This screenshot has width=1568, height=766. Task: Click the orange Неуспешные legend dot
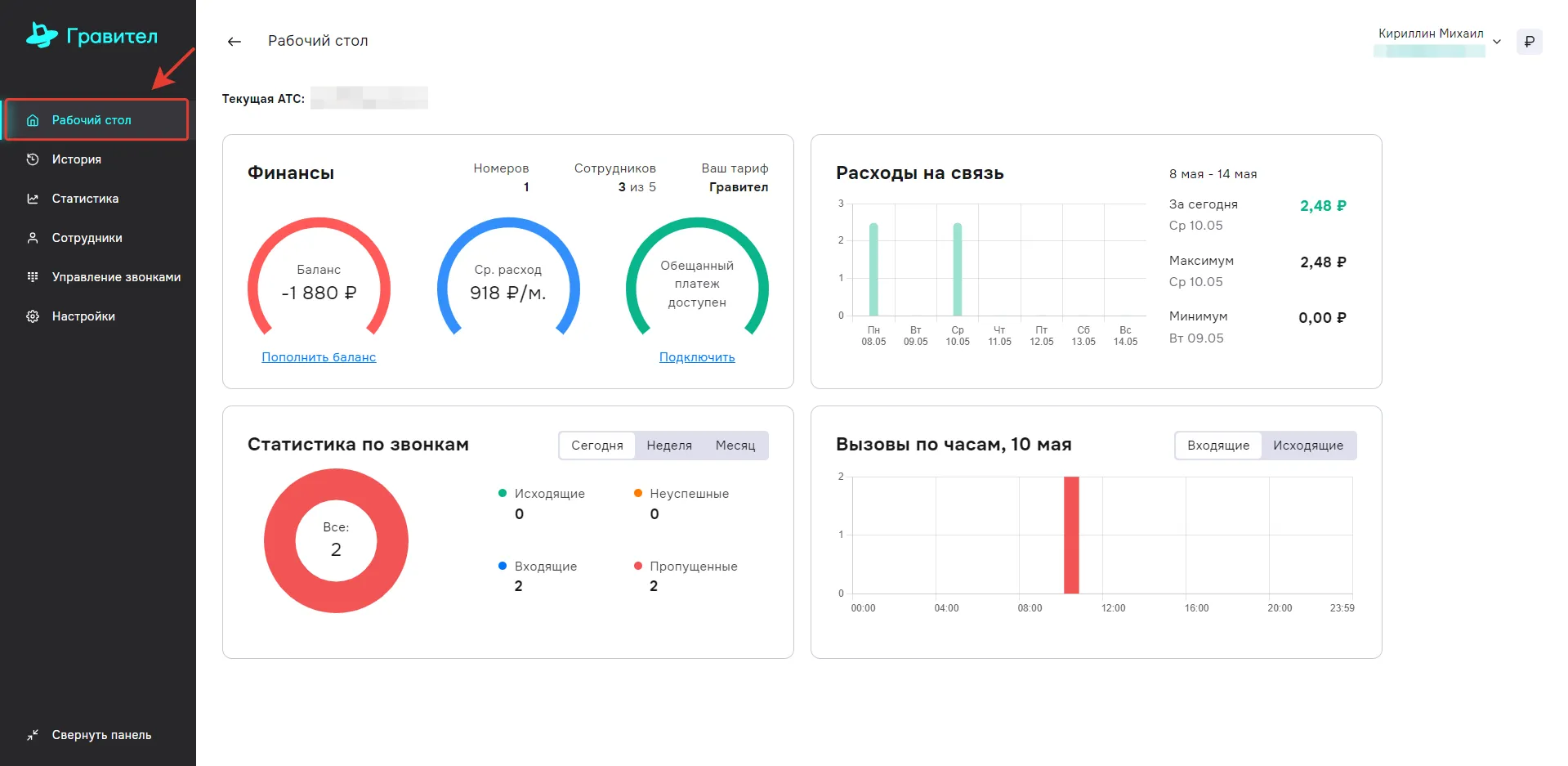(x=638, y=493)
